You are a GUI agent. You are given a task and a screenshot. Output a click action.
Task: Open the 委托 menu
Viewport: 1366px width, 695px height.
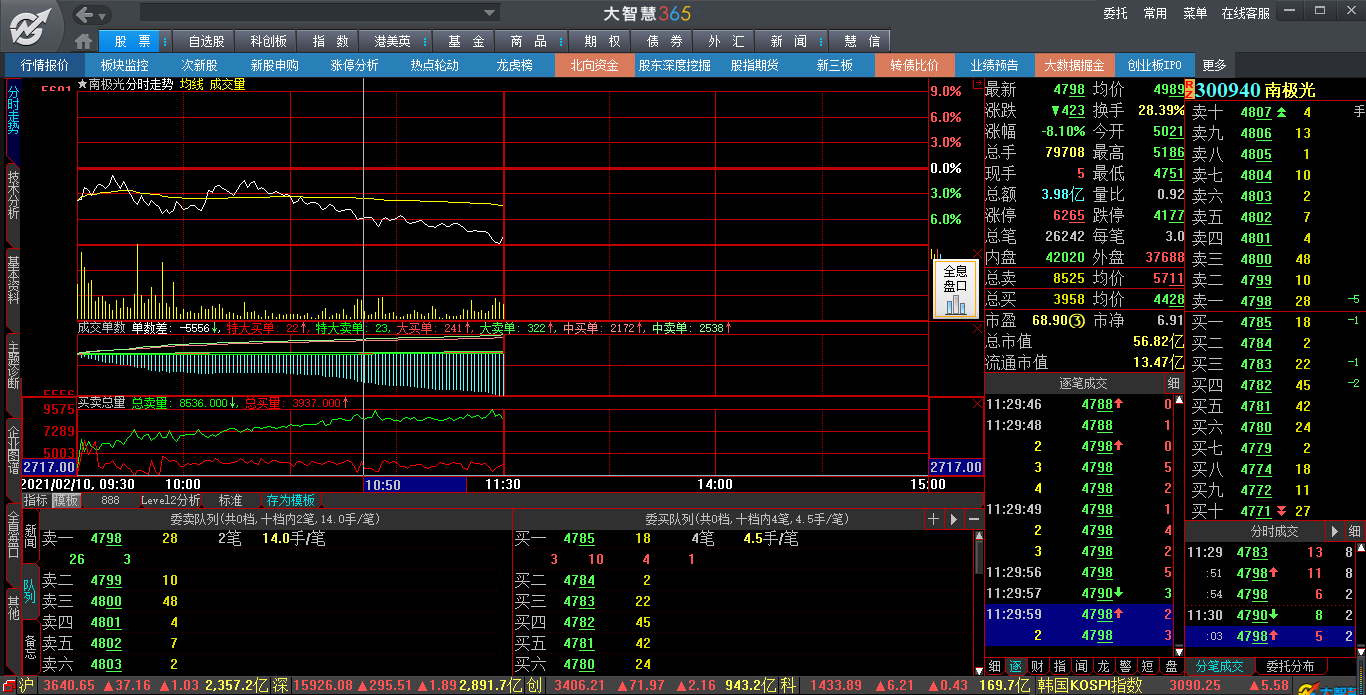[1115, 13]
